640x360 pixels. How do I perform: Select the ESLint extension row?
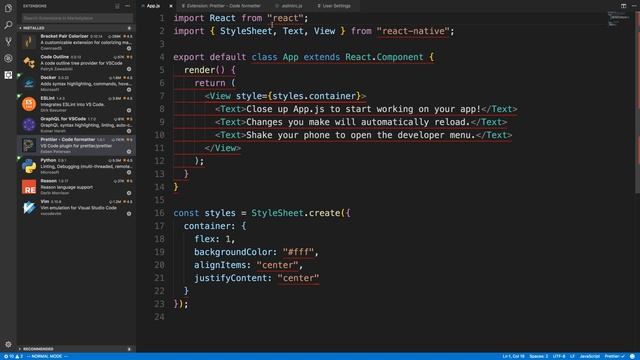pyautogui.click(x=76, y=104)
